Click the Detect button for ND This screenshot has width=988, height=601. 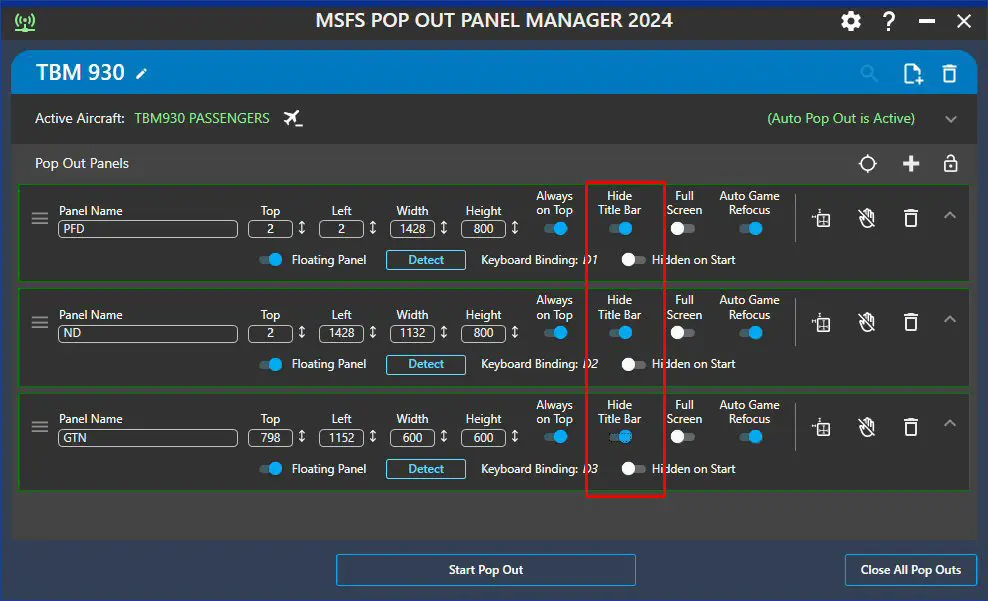coord(426,364)
